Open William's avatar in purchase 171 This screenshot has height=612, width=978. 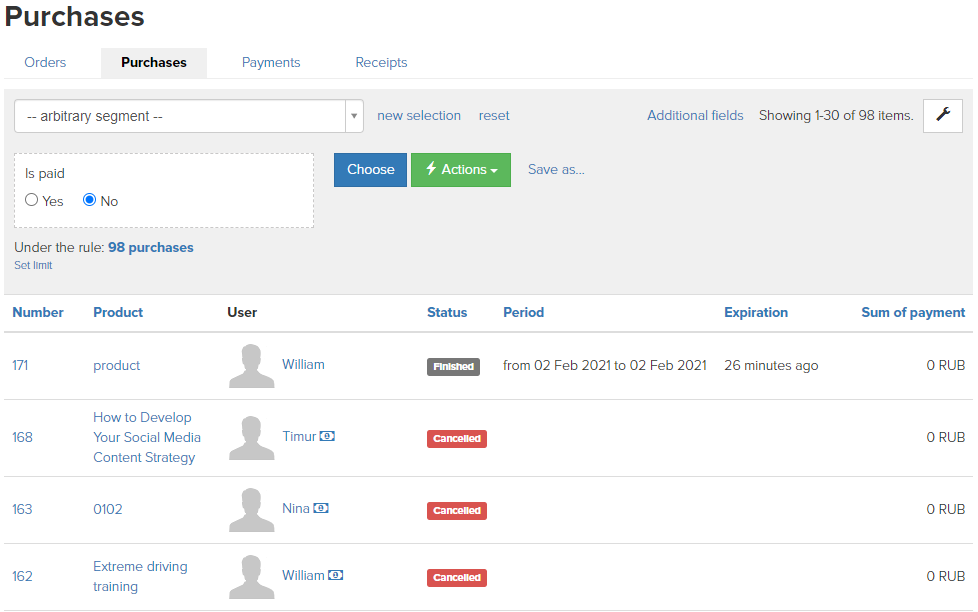[x=251, y=366]
